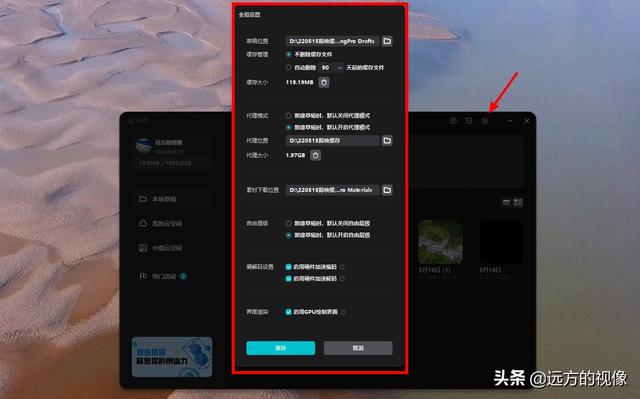This screenshot has width=640, height=399.
Task: Browse folder for 代理位置 path
Action: pyautogui.click(x=387, y=141)
